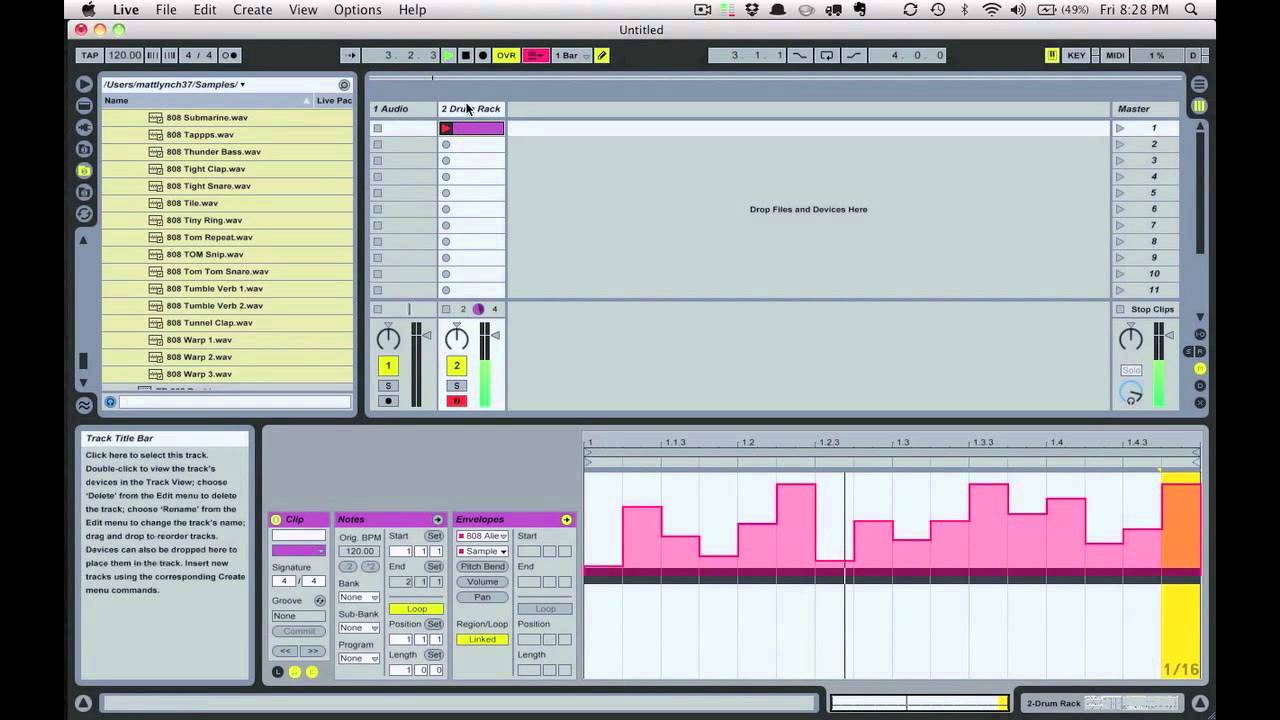The width and height of the screenshot is (1280, 720).
Task: Sort browser by Name column
Action: point(207,100)
